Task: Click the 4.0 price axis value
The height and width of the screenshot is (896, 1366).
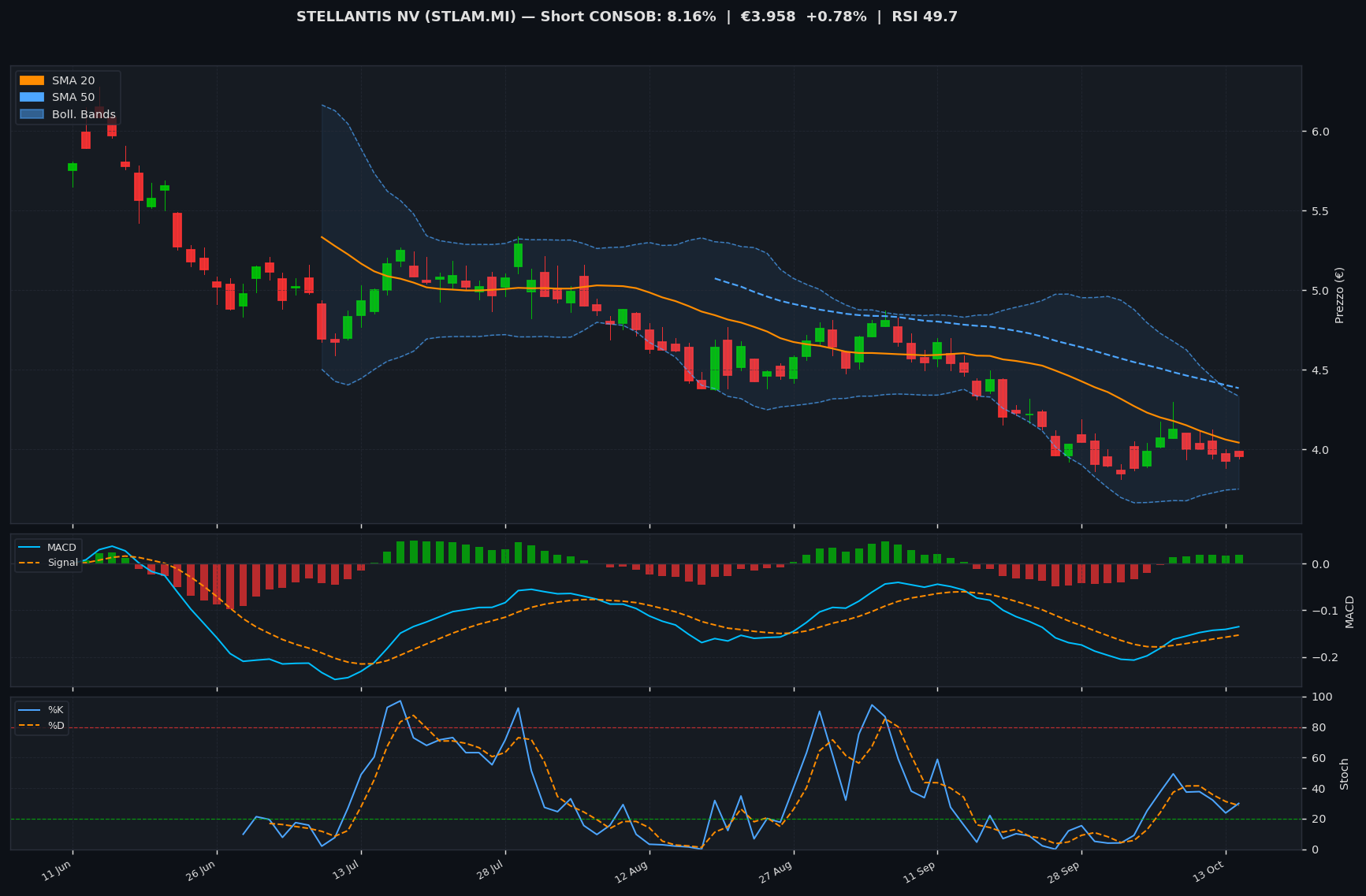Action: [x=1322, y=450]
